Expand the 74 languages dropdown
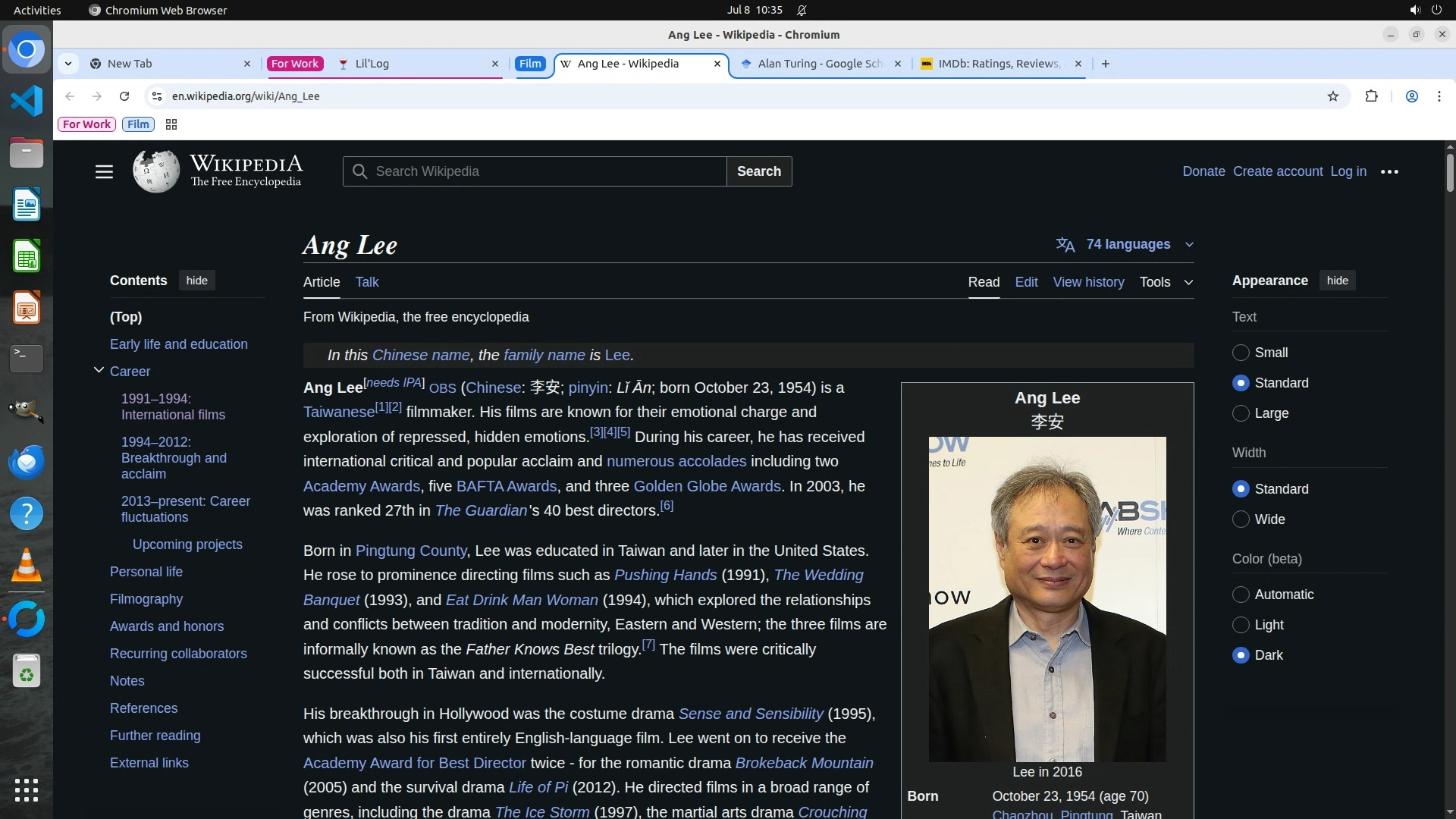Image resolution: width=1456 pixels, height=819 pixels. (x=1127, y=244)
